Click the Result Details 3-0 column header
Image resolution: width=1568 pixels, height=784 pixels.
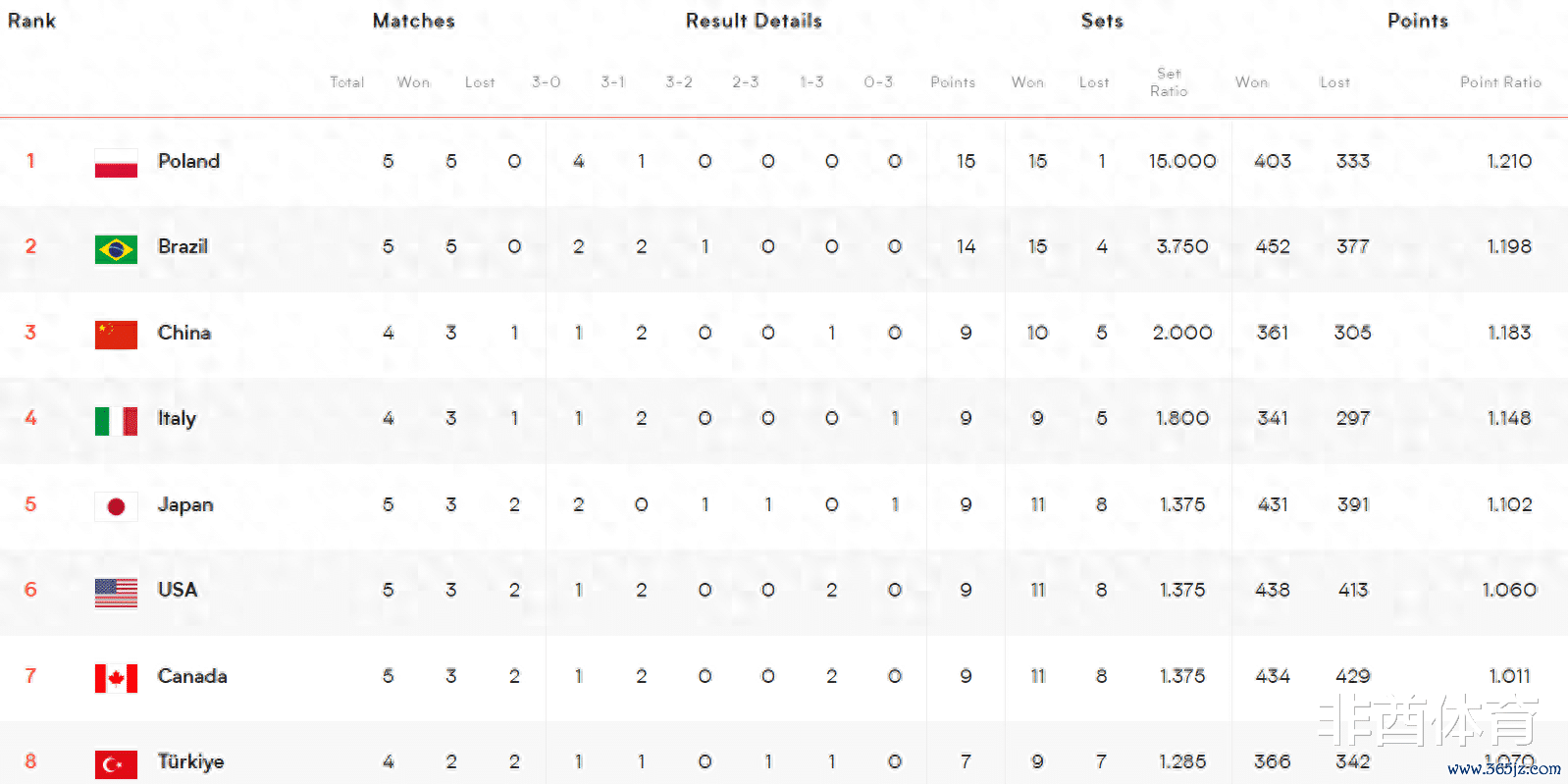(546, 82)
